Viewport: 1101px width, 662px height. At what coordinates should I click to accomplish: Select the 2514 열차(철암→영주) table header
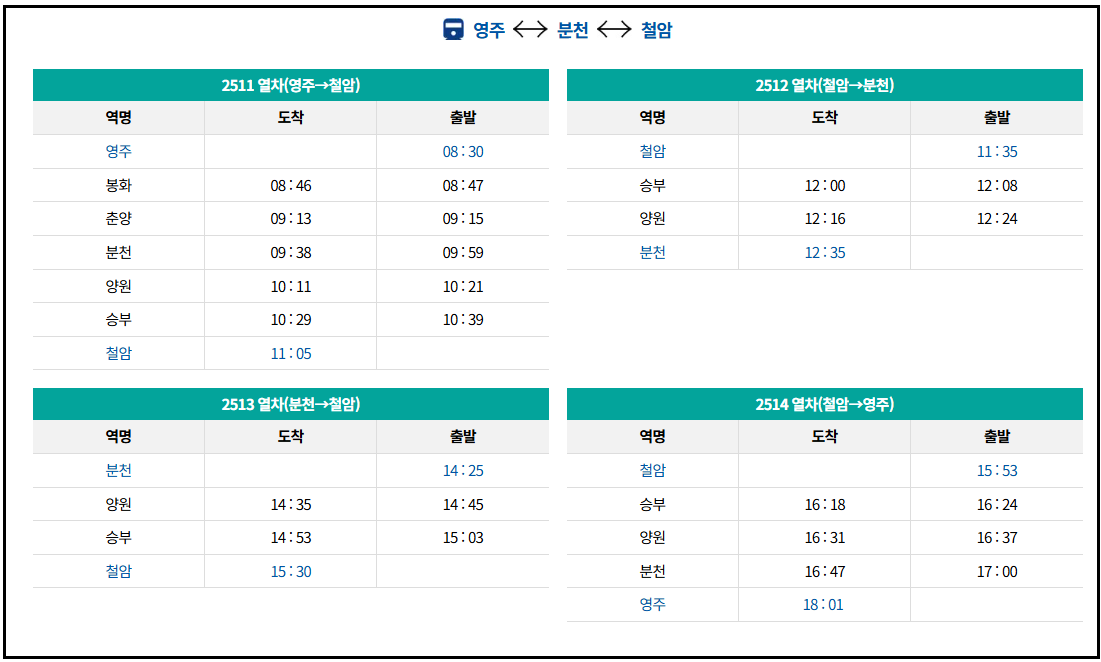[825, 404]
